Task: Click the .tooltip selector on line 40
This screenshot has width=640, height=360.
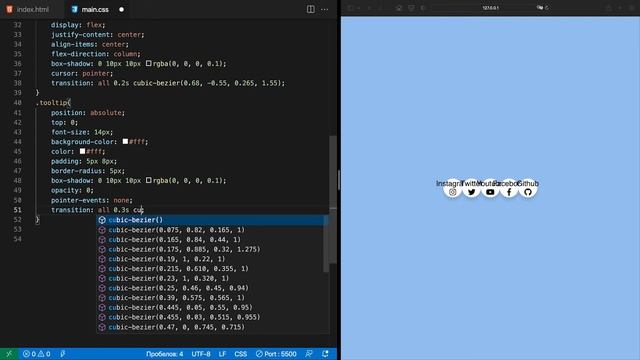Action: coord(52,102)
